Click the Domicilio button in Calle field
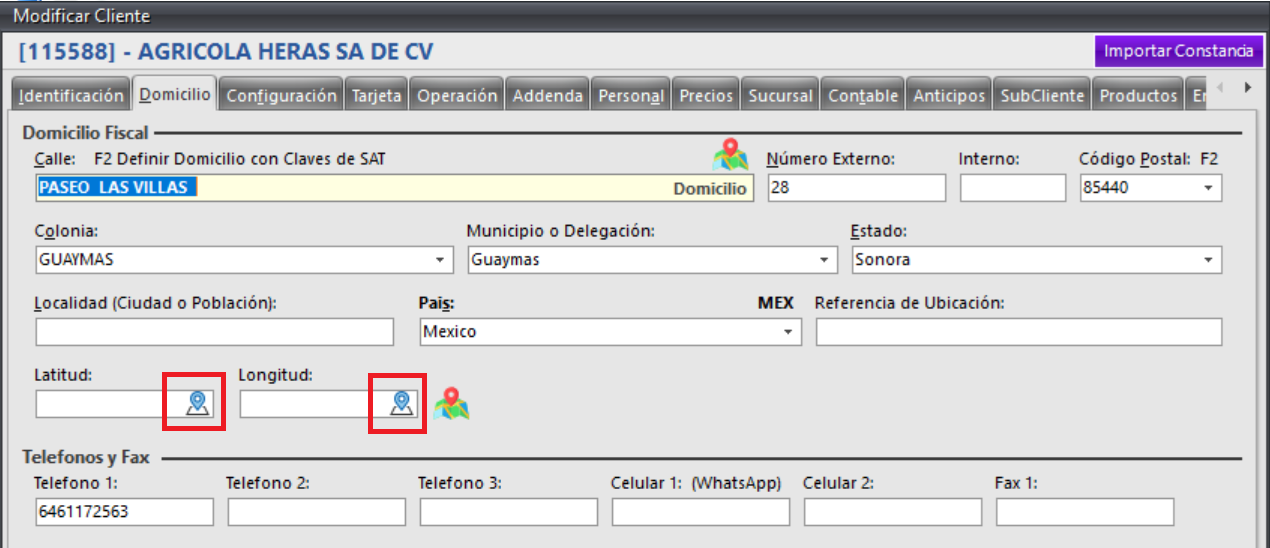 (x=709, y=188)
